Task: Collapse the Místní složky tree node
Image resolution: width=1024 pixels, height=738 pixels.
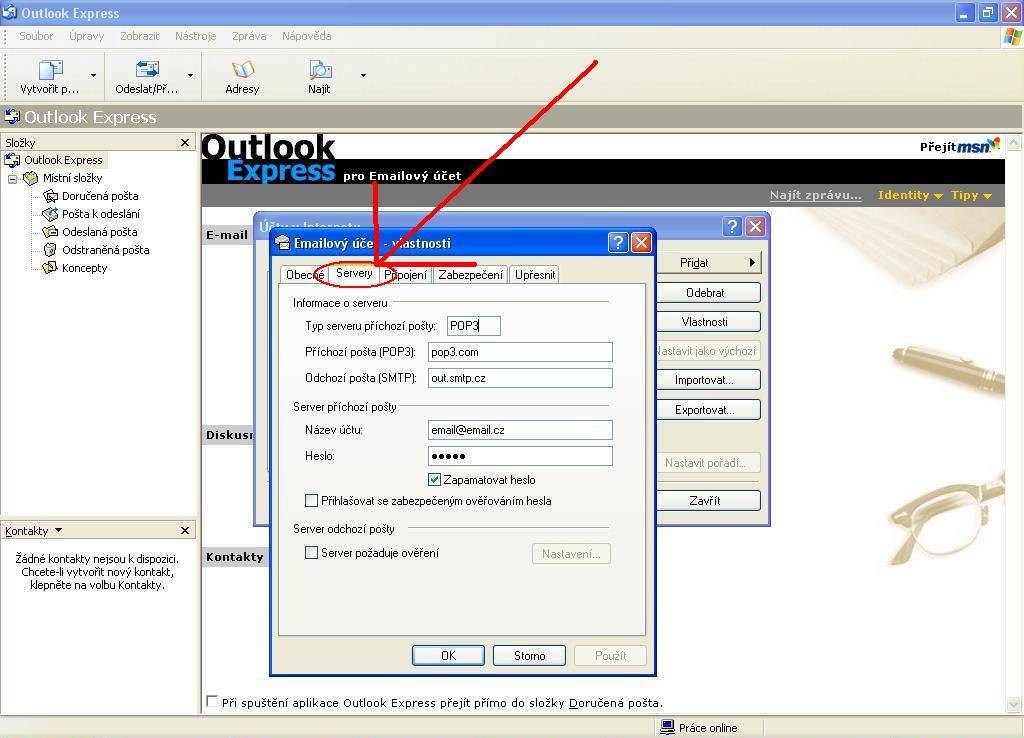Action: 12,178
